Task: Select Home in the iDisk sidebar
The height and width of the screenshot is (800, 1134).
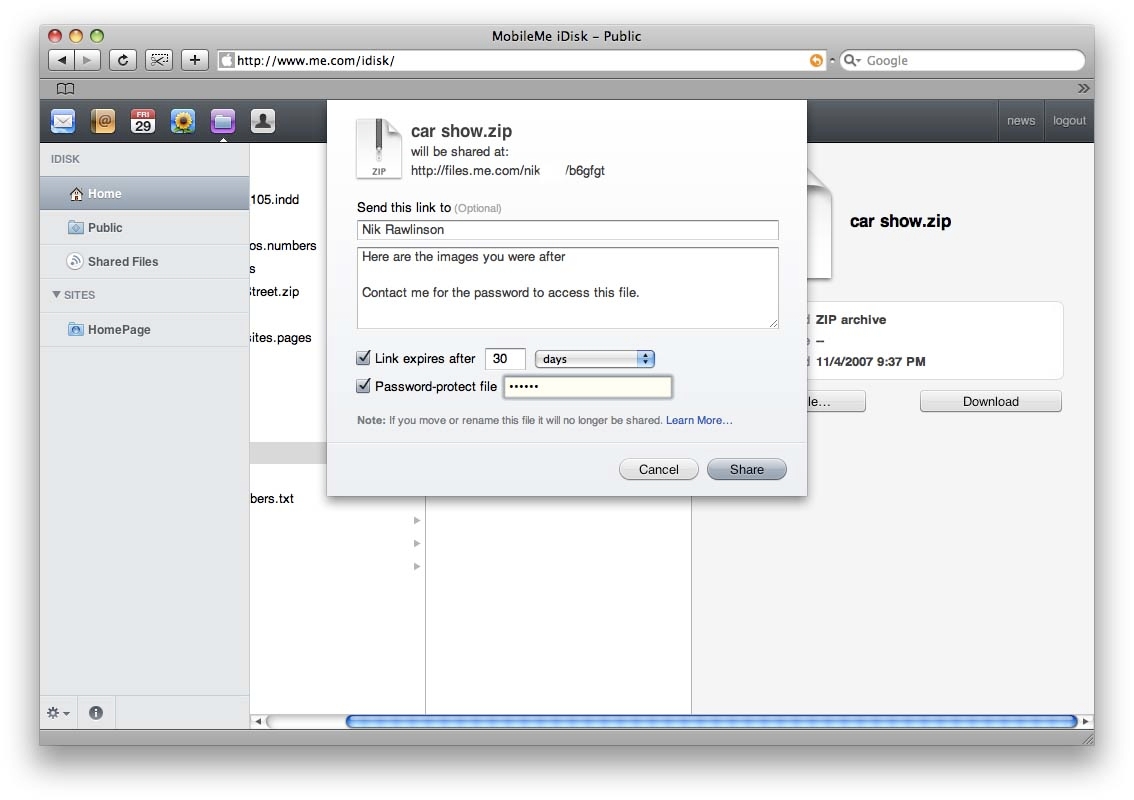Action: pyautogui.click(x=145, y=193)
